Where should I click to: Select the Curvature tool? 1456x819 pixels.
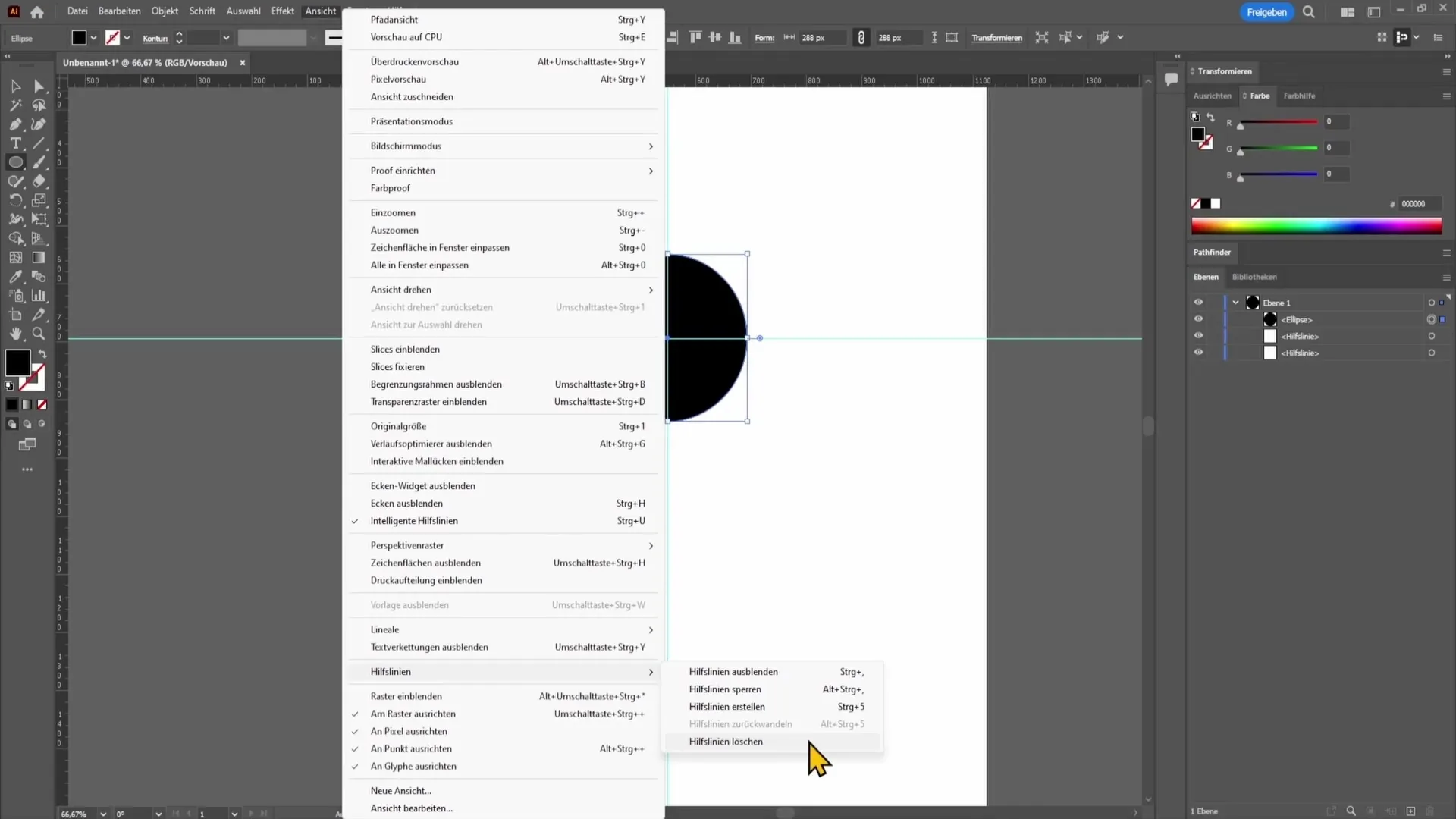click(x=39, y=124)
